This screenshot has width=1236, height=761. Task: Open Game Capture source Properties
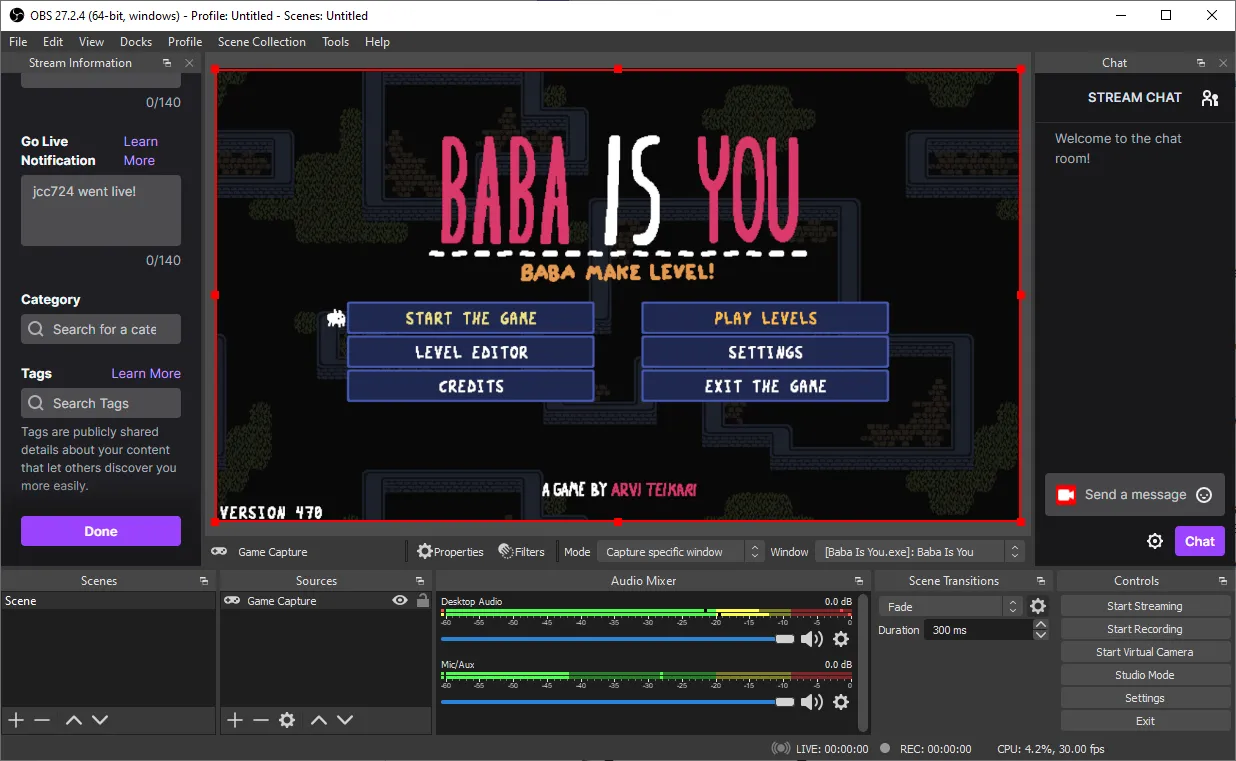click(450, 552)
